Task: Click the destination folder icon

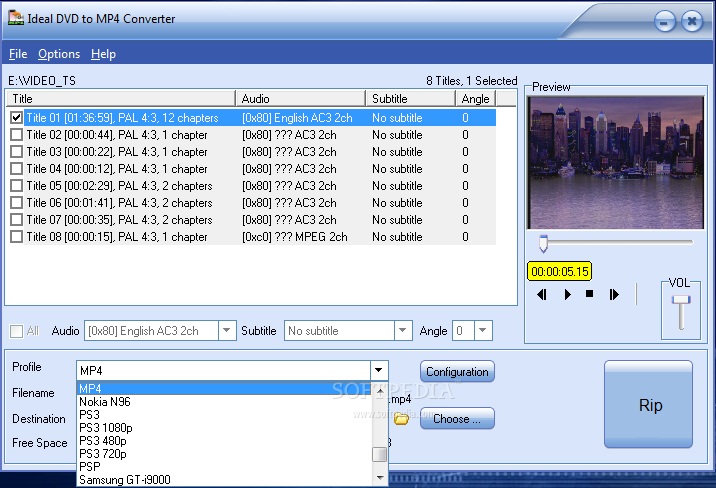Action: click(401, 419)
